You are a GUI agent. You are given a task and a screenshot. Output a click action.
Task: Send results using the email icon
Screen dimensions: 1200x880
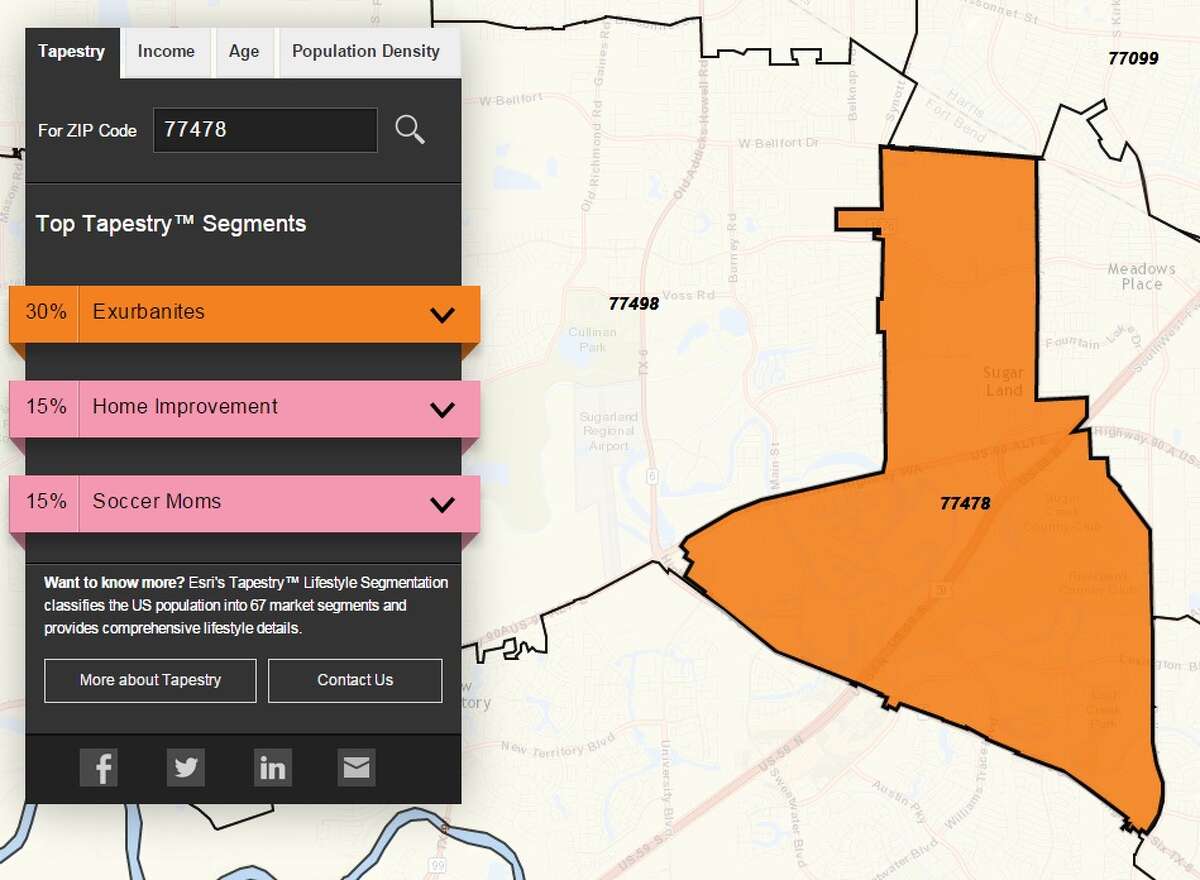356,767
